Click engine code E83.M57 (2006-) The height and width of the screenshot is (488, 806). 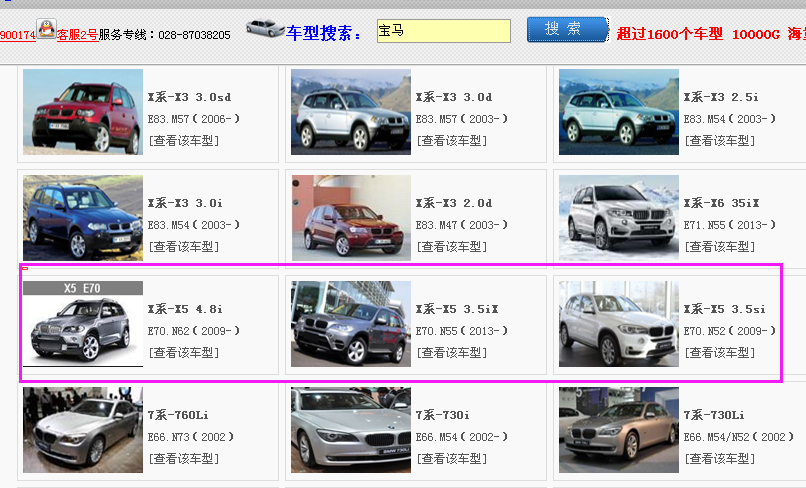click(x=194, y=119)
